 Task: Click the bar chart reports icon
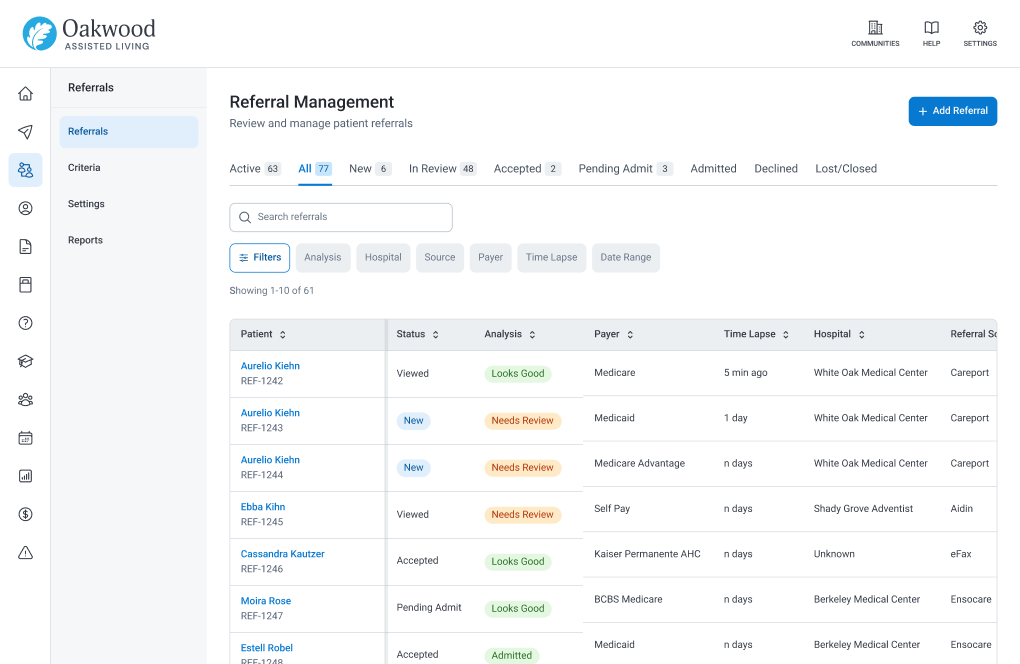[25, 476]
